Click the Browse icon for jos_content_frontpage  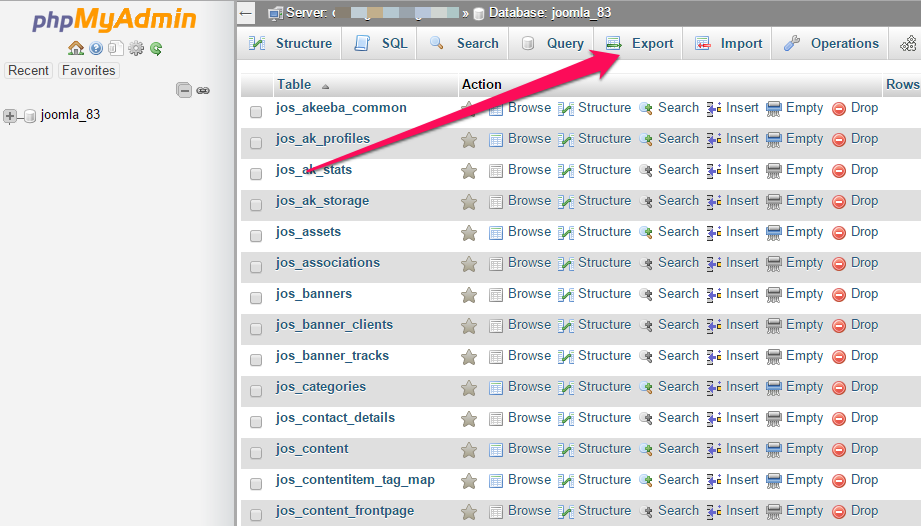[x=496, y=512]
